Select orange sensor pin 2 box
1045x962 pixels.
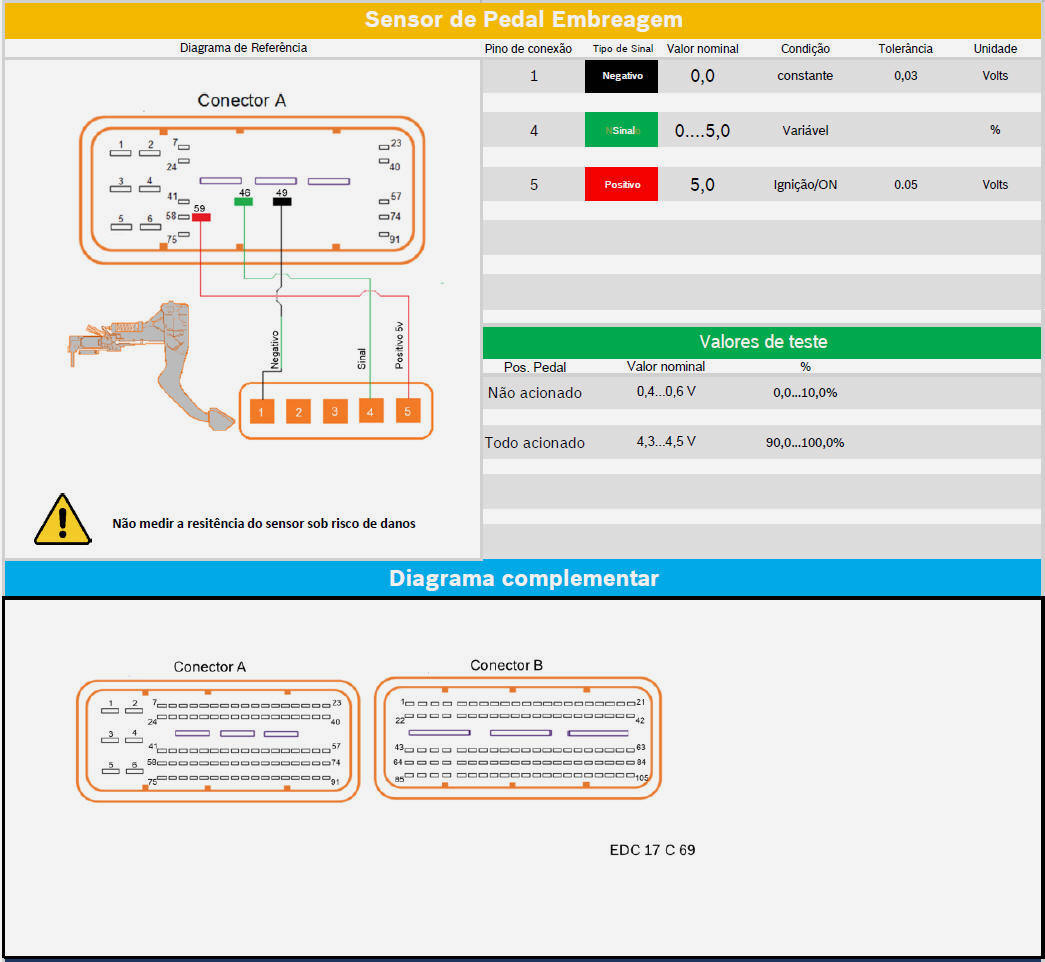coord(298,411)
